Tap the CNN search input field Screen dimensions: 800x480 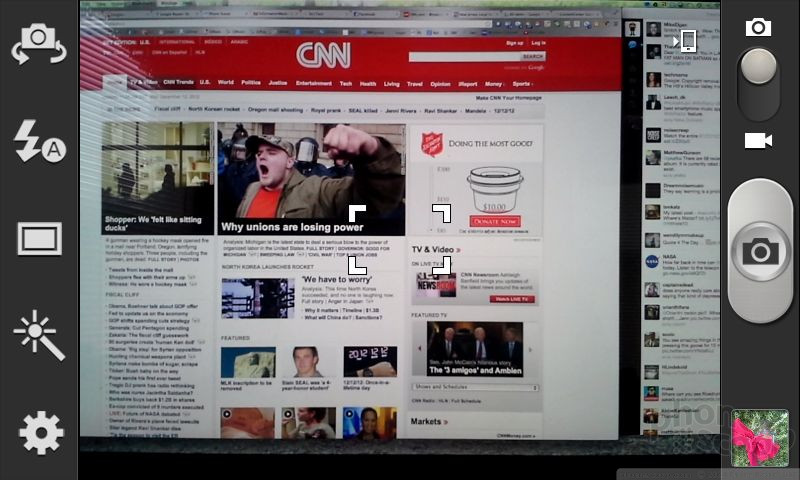pos(464,57)
